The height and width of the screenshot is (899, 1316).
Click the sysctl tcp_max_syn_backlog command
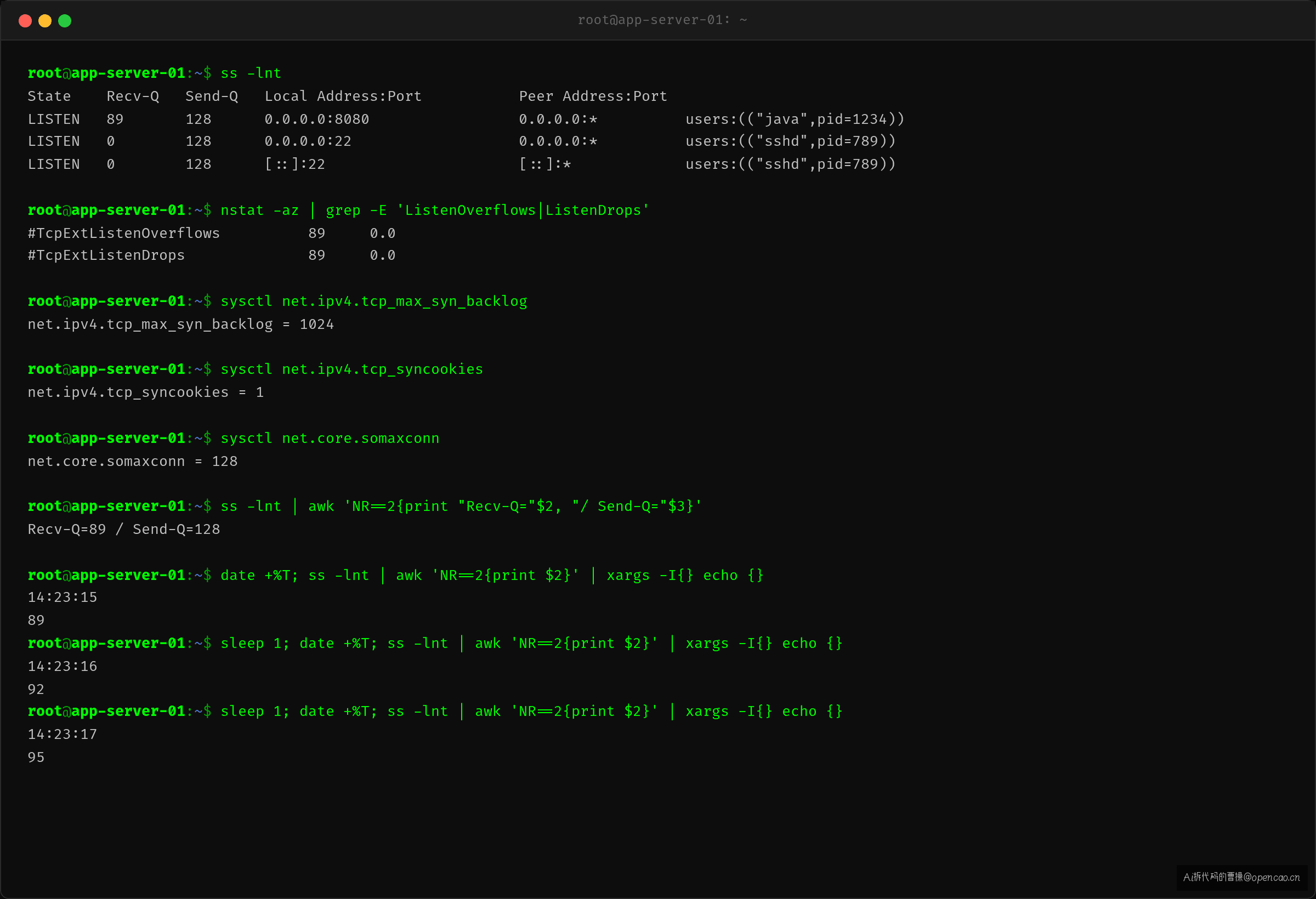pos(374,301)
